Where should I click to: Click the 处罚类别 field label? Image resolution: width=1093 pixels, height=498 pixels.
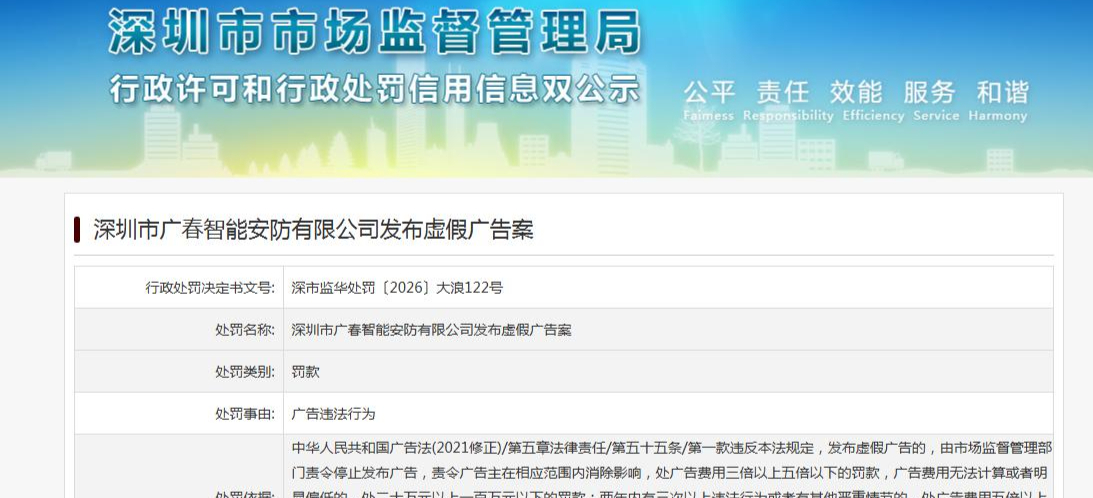pos(245,372)
